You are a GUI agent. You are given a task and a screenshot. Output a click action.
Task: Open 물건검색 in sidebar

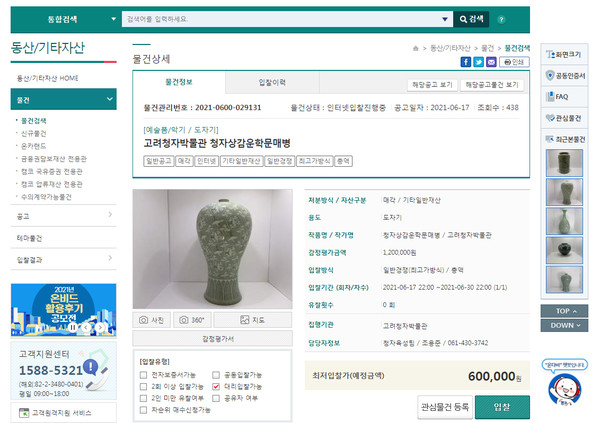pos(33,121)
